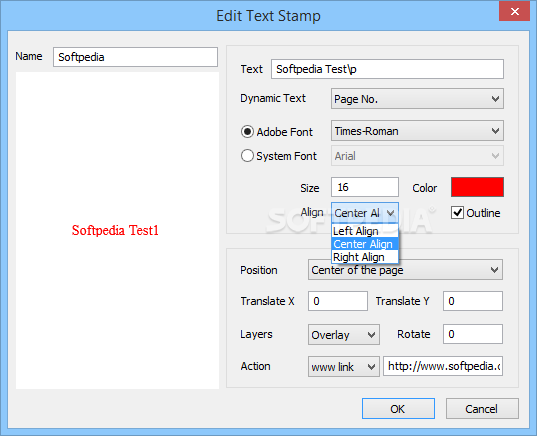Screen dimensions: 537x436
Task: Click the Rotate input field
Action: (x=473, y=334)
